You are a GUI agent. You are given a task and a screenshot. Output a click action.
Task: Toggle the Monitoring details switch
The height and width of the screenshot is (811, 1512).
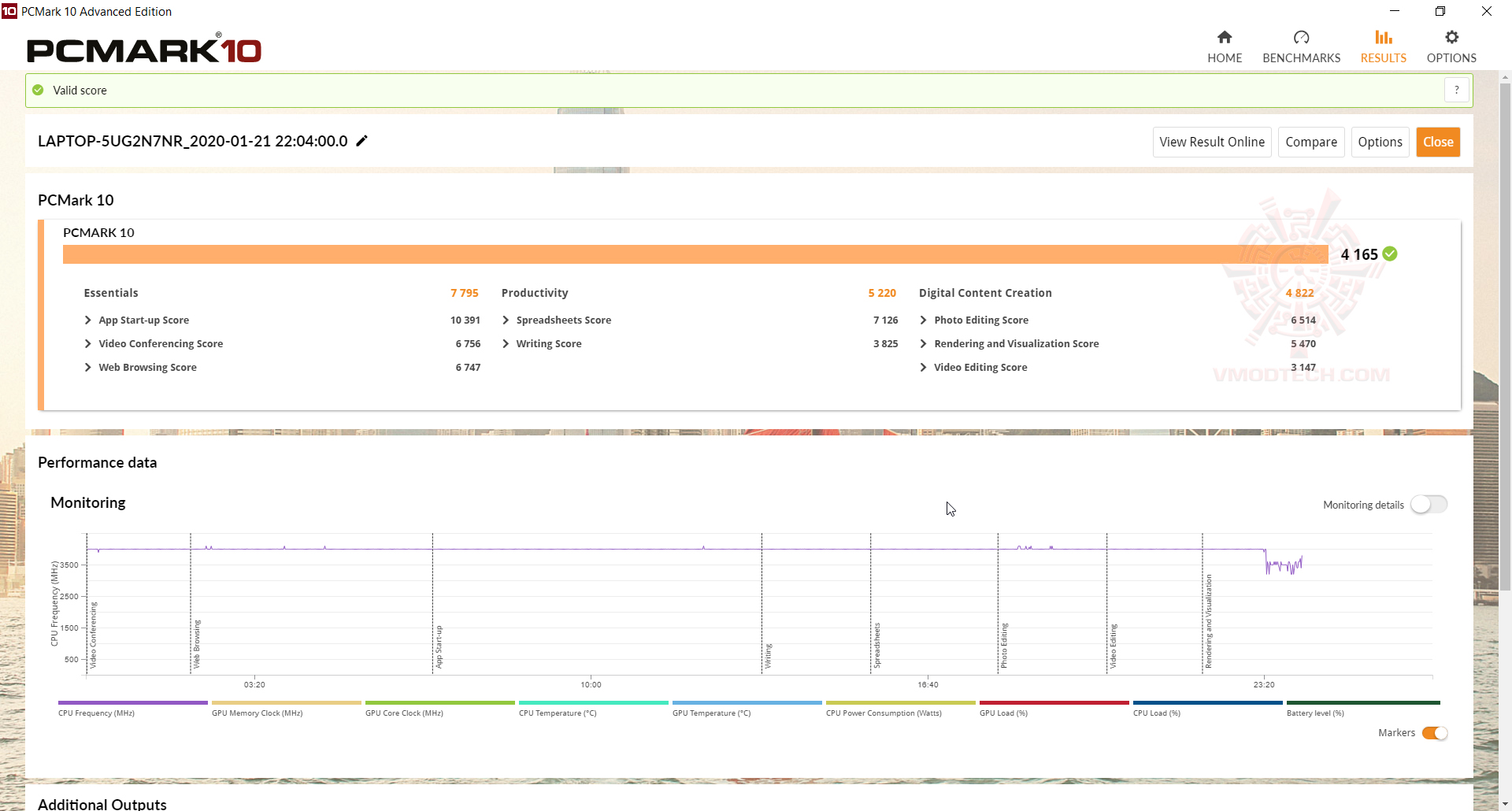[x=1429, y=505]
